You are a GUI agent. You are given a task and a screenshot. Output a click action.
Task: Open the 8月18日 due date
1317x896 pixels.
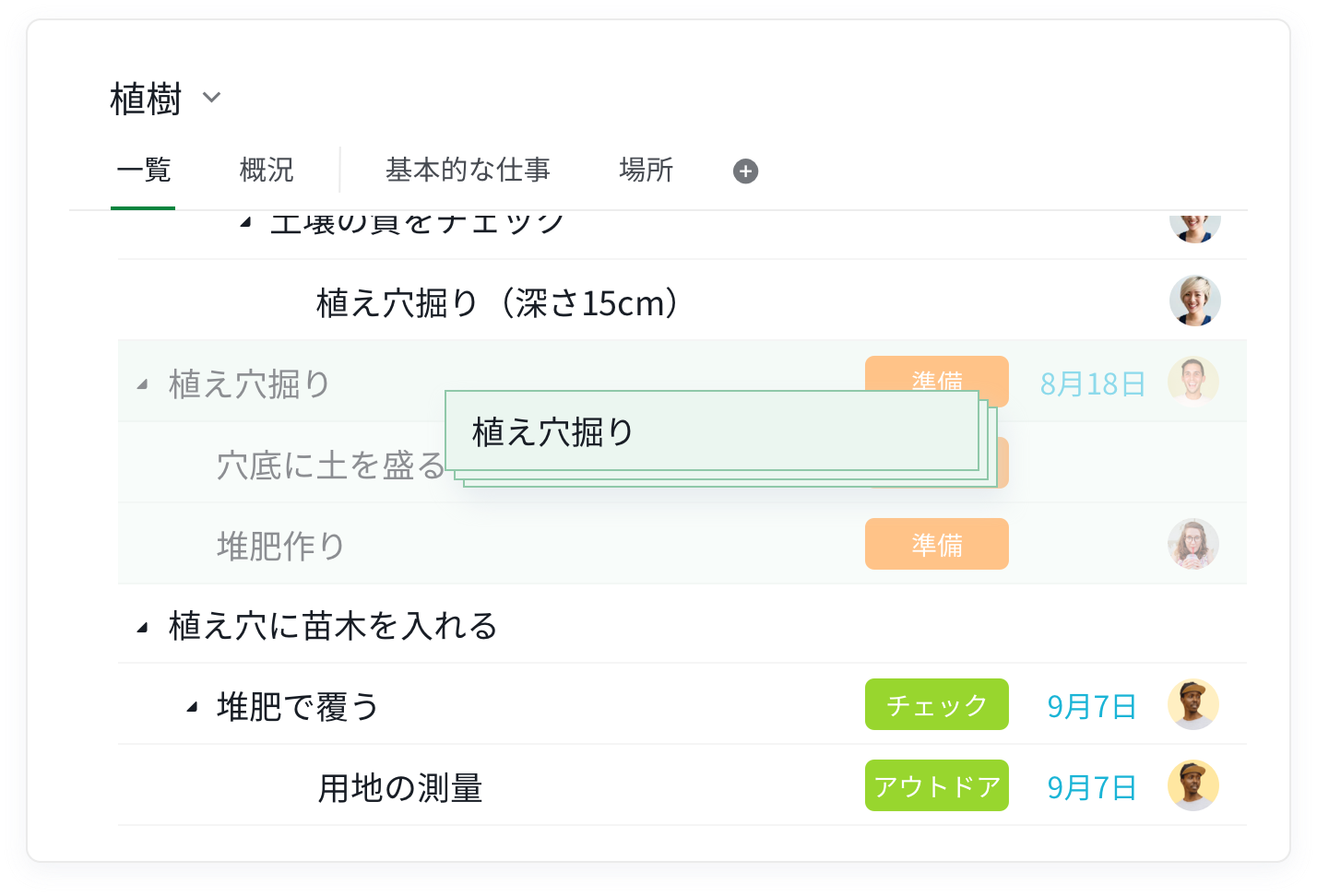(1092, 383)
